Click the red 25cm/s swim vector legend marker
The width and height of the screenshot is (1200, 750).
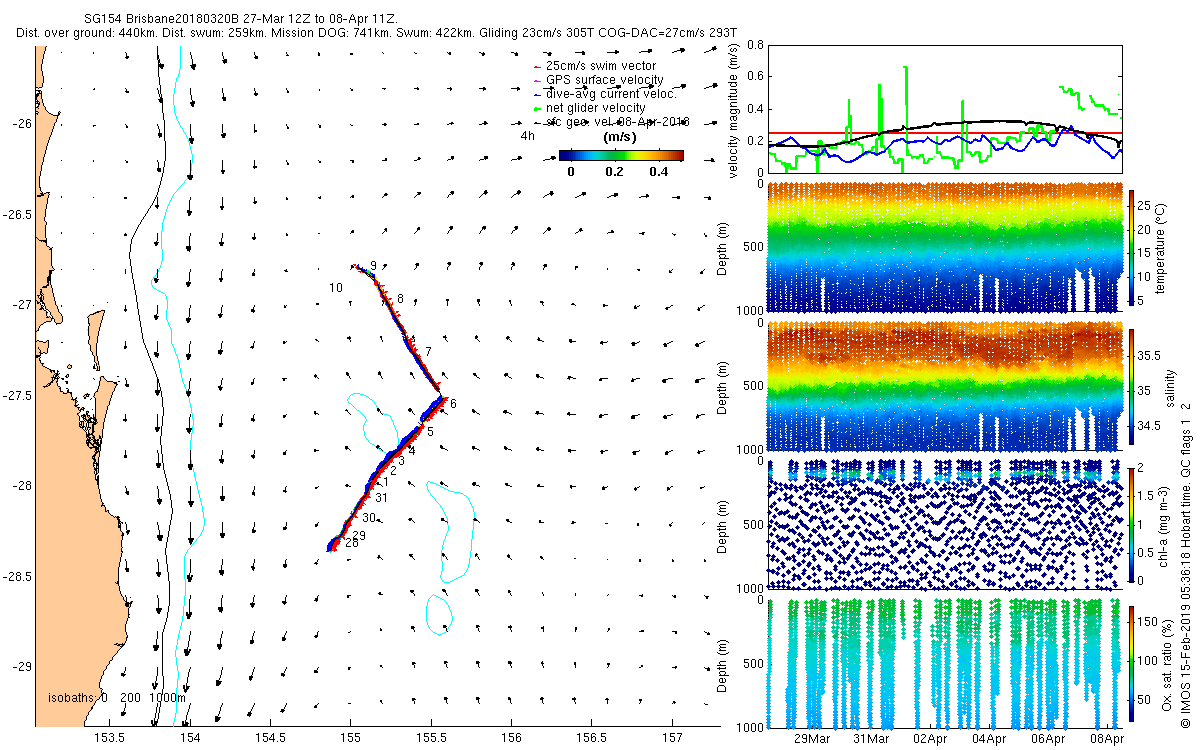tap(538, 66)
